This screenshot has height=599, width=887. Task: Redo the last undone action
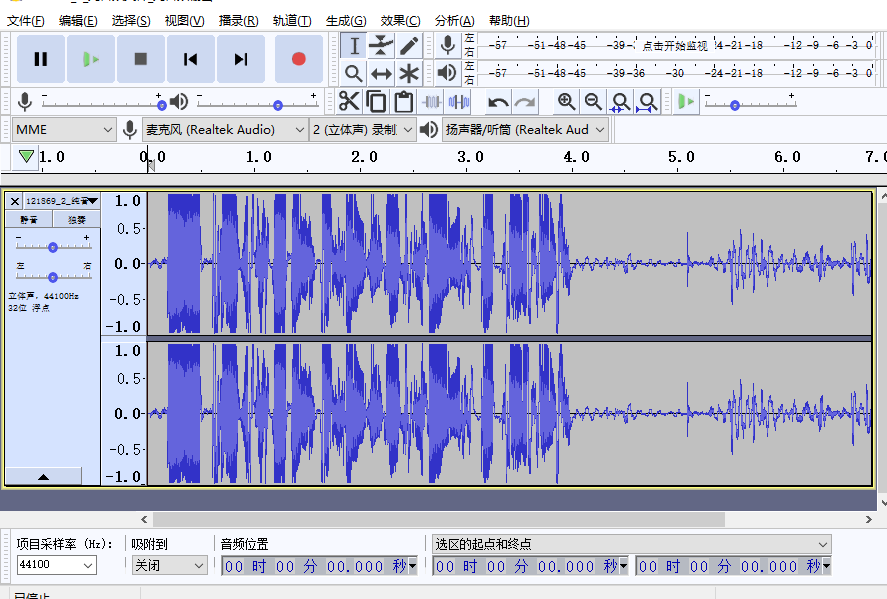tap(526, 102)
